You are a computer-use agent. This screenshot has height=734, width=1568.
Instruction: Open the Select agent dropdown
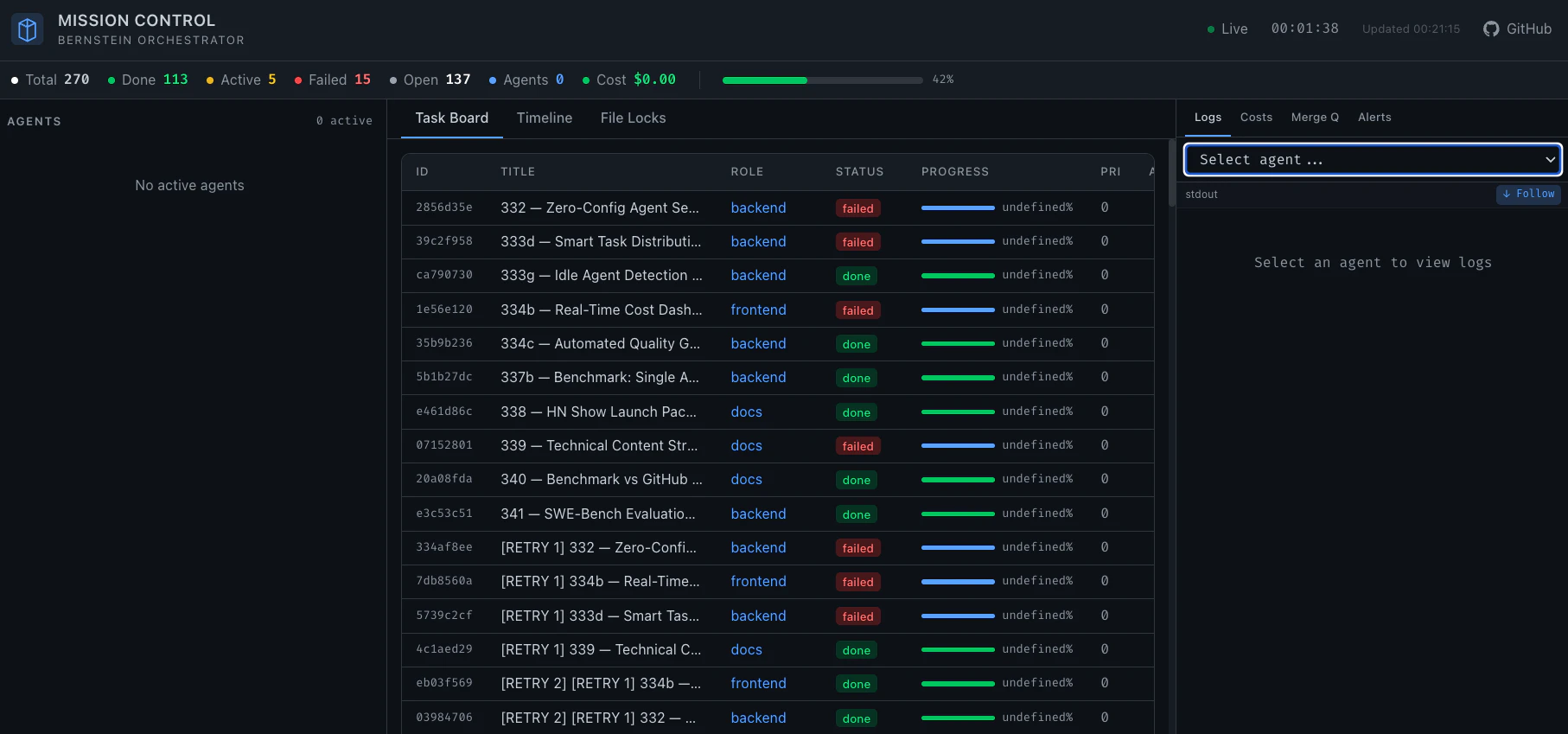(x=1372, y=159)
